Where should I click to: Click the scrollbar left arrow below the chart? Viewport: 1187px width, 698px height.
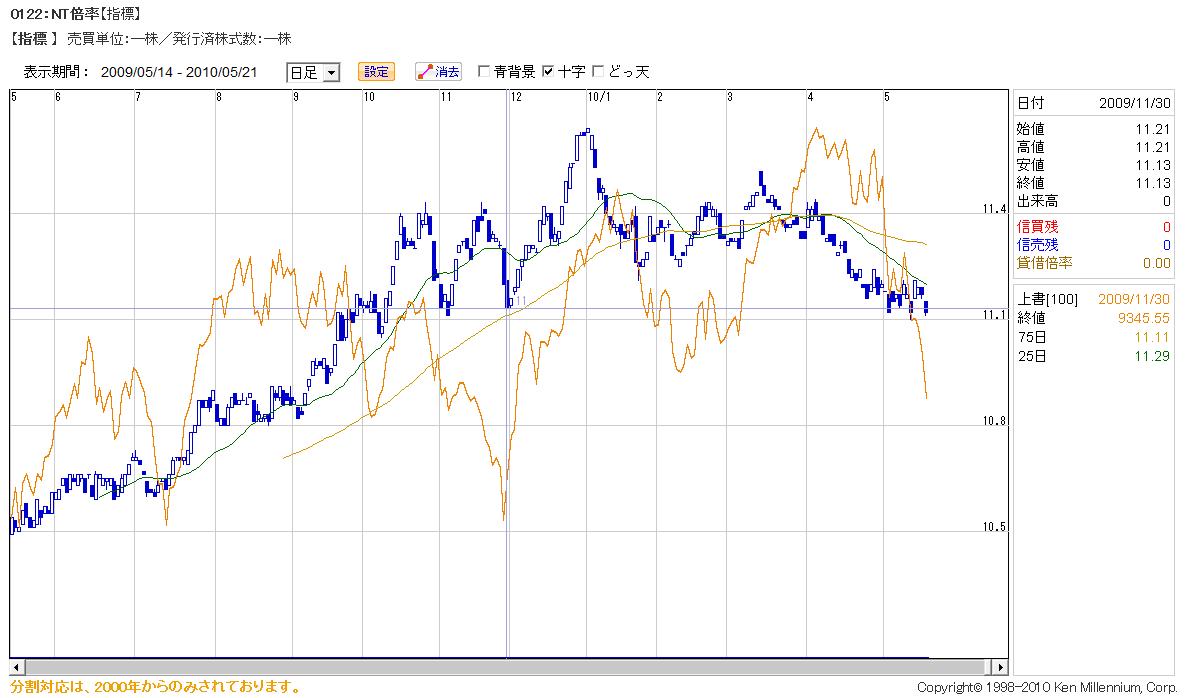(16, 667)
